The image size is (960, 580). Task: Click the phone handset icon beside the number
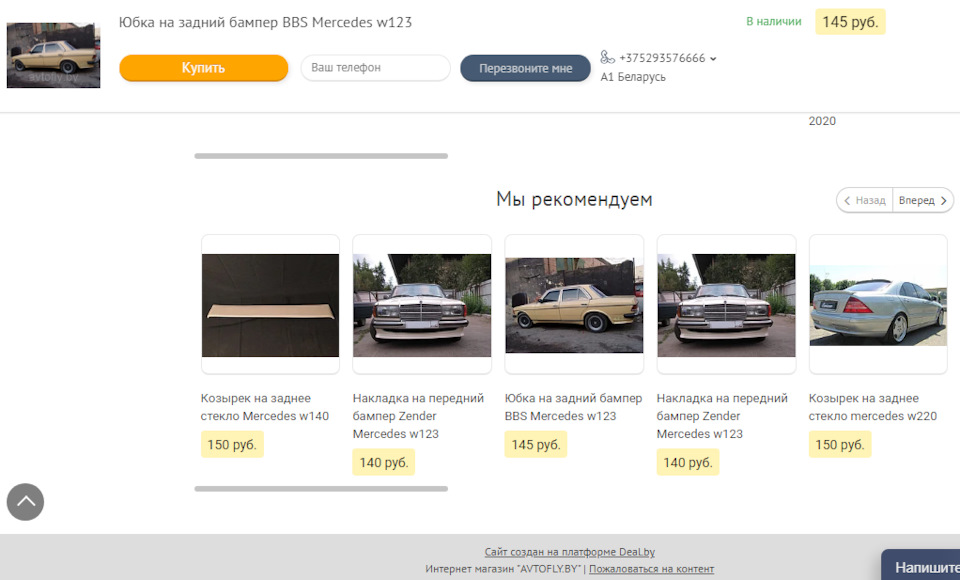[x=607, y=58]
